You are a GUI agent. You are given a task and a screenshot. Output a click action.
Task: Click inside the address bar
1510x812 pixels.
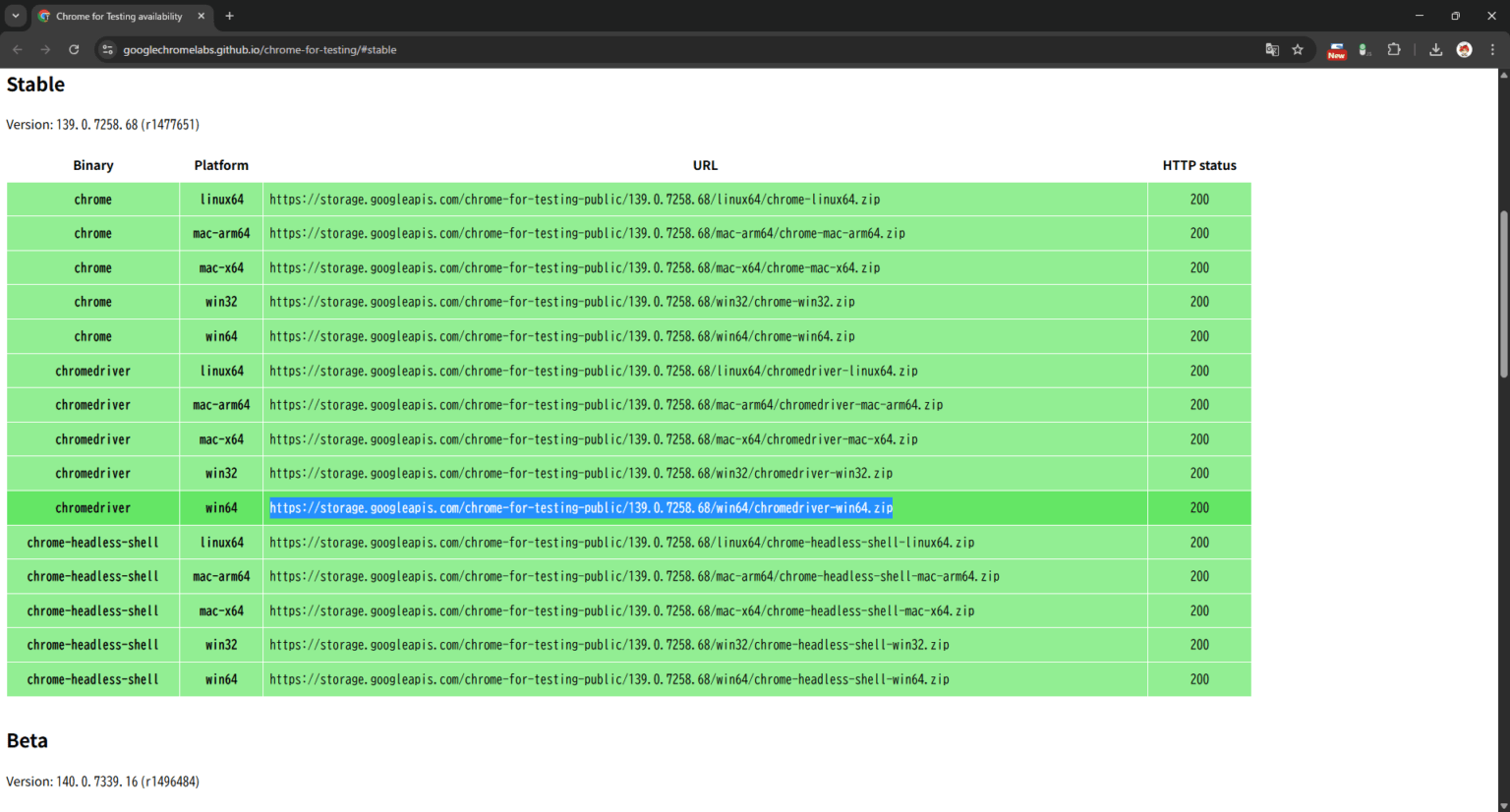[590, 49]
